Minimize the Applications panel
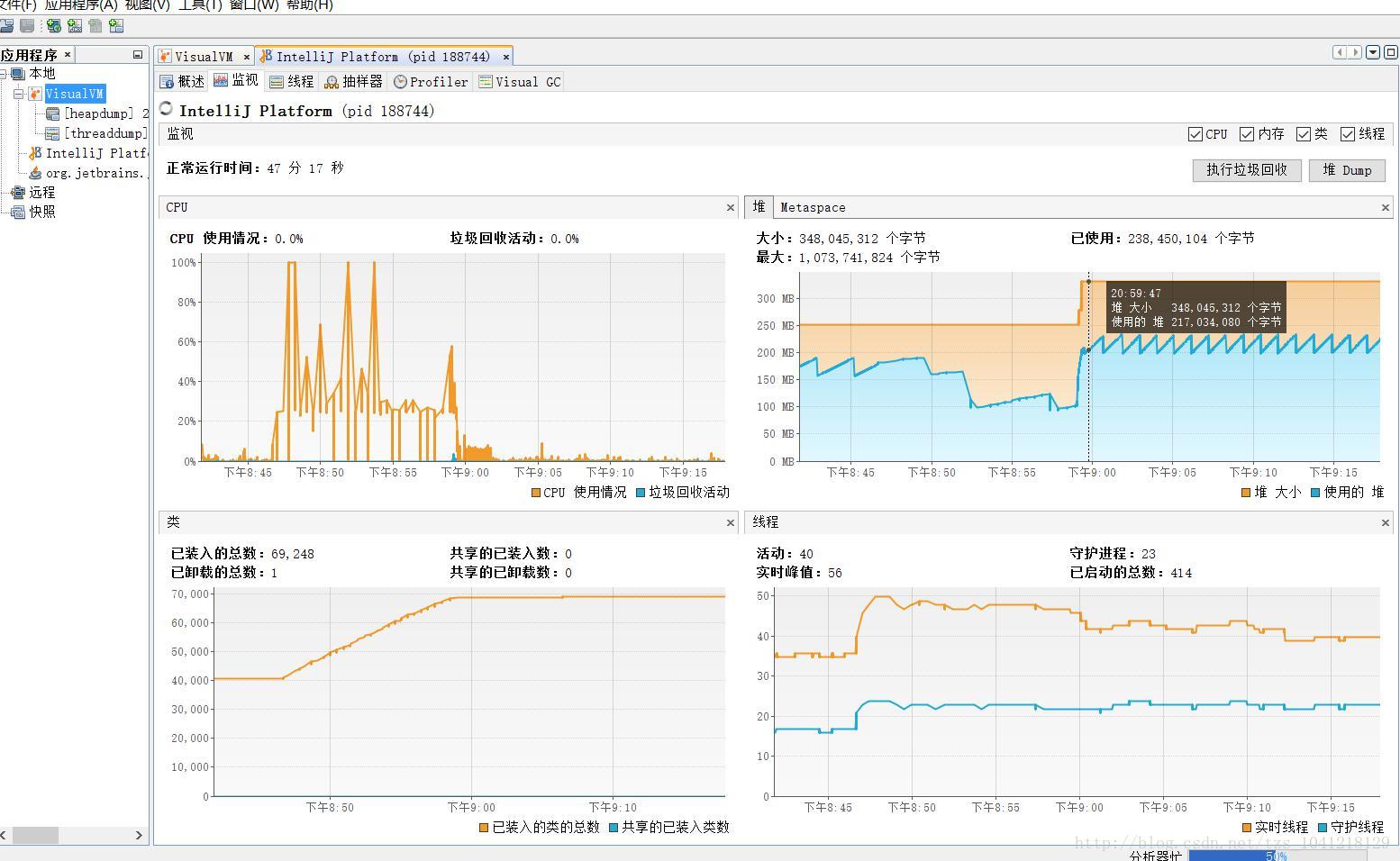1400x861 pixels. (x=138, y=55)
